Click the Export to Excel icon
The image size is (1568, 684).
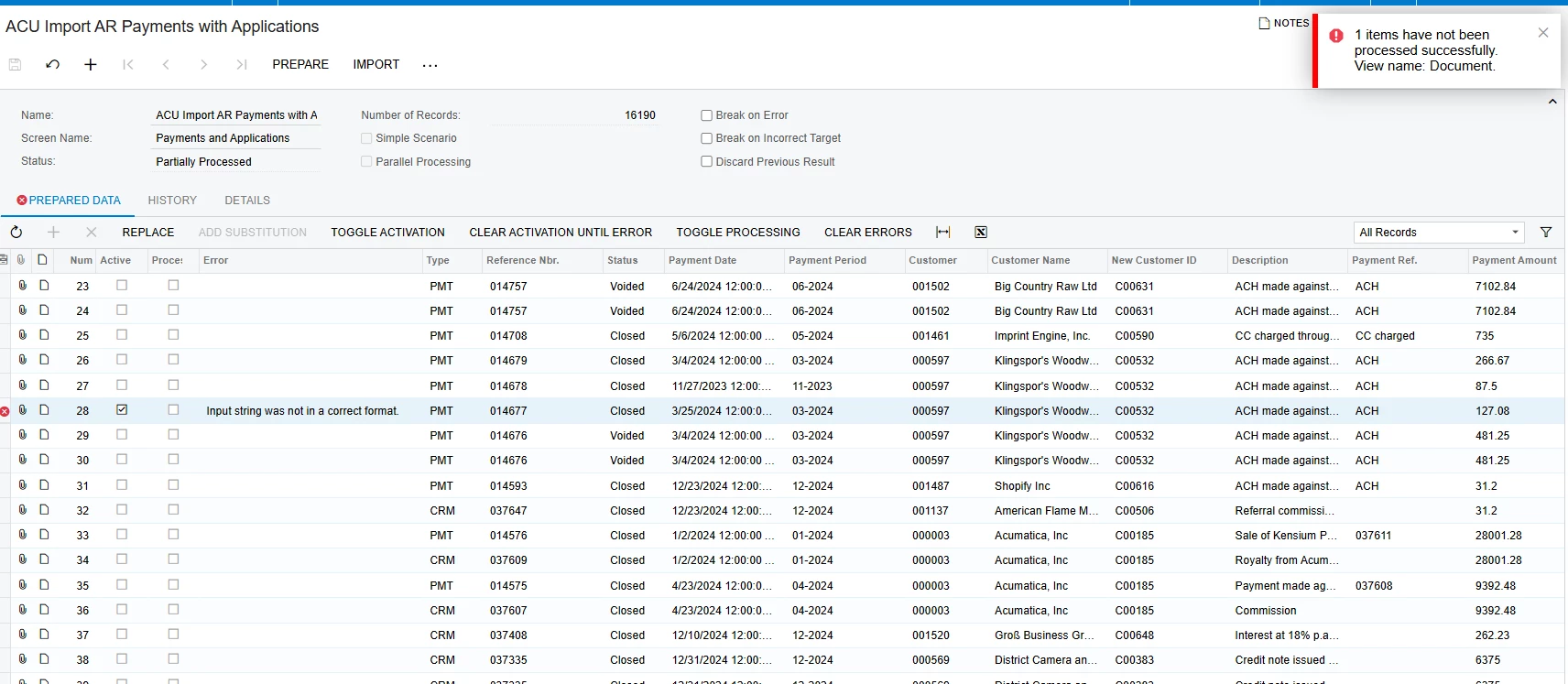pos(981,233)
